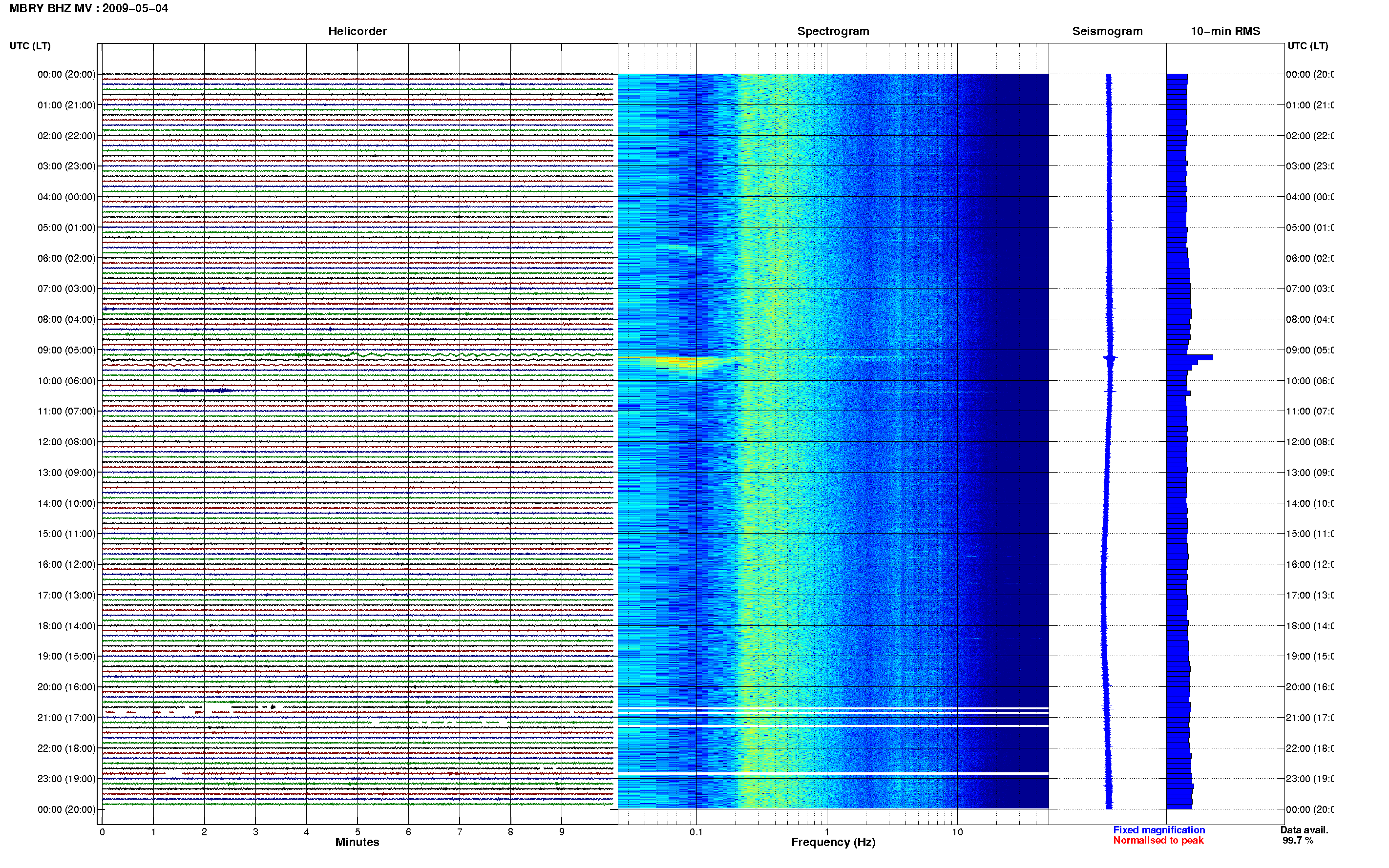Click the left time label '15:00 (11:00)'

point(66,533)
